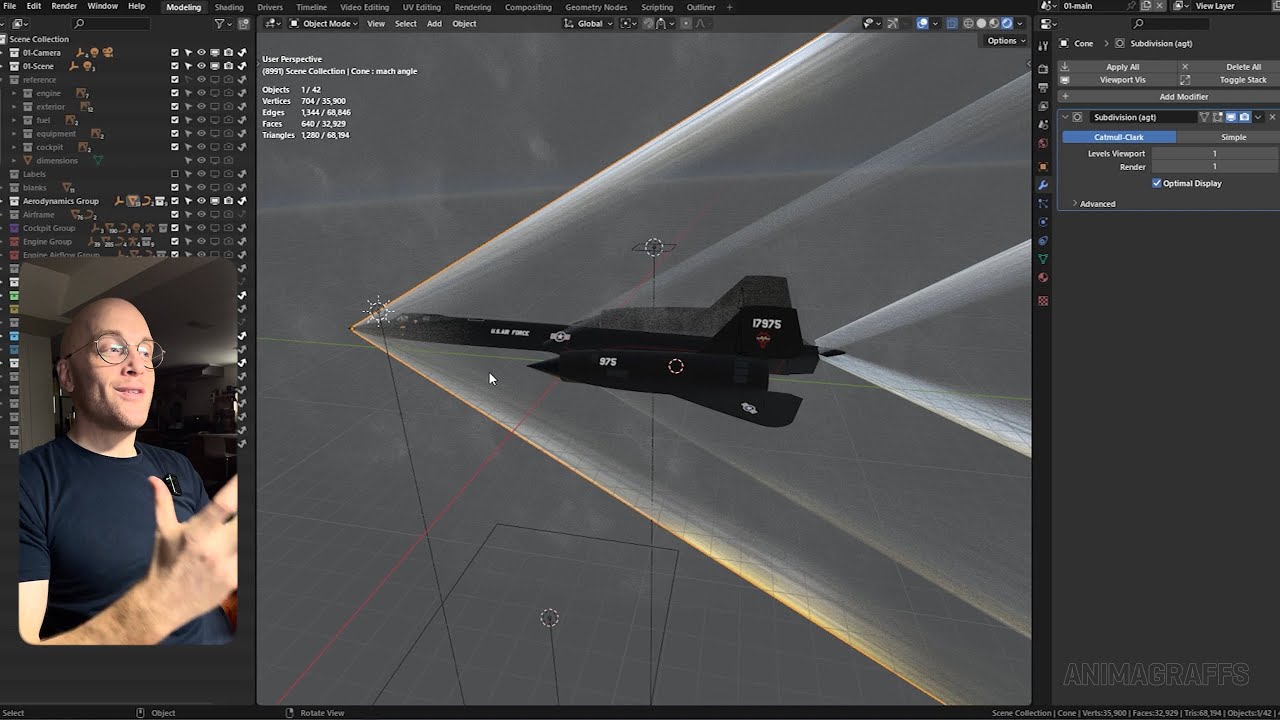Viewport: 1280px width, 720px height.
Task: Uncheck the engine collection checkbox
Action: pos(175,93)
